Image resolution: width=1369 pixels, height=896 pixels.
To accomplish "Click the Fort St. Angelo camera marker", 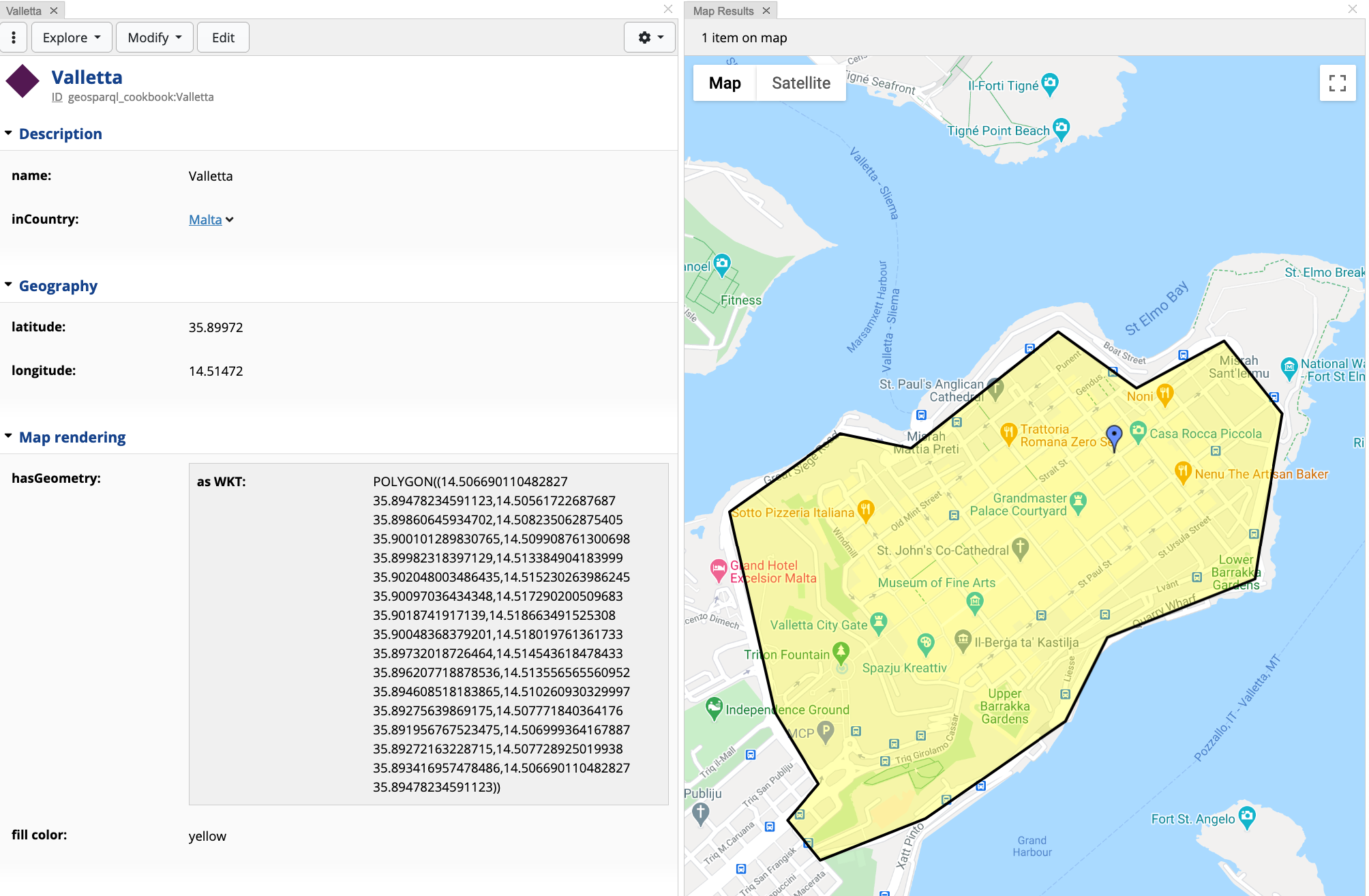I will point(1246,816).
